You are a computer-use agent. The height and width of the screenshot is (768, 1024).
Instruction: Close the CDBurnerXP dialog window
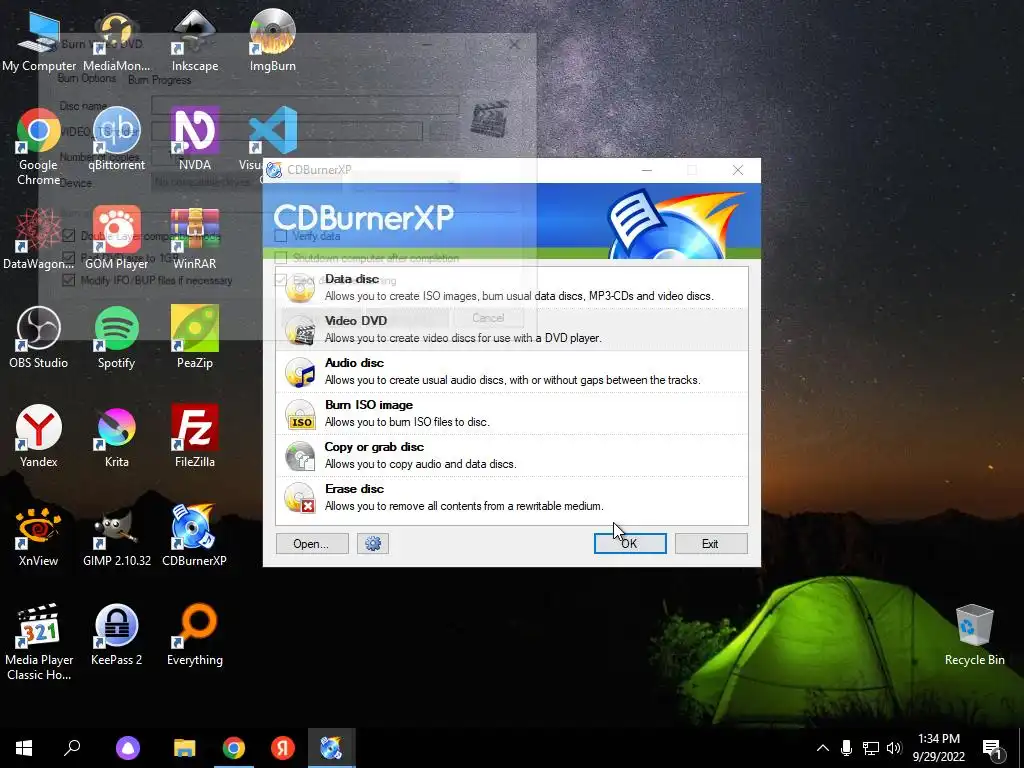pos(738,170)
